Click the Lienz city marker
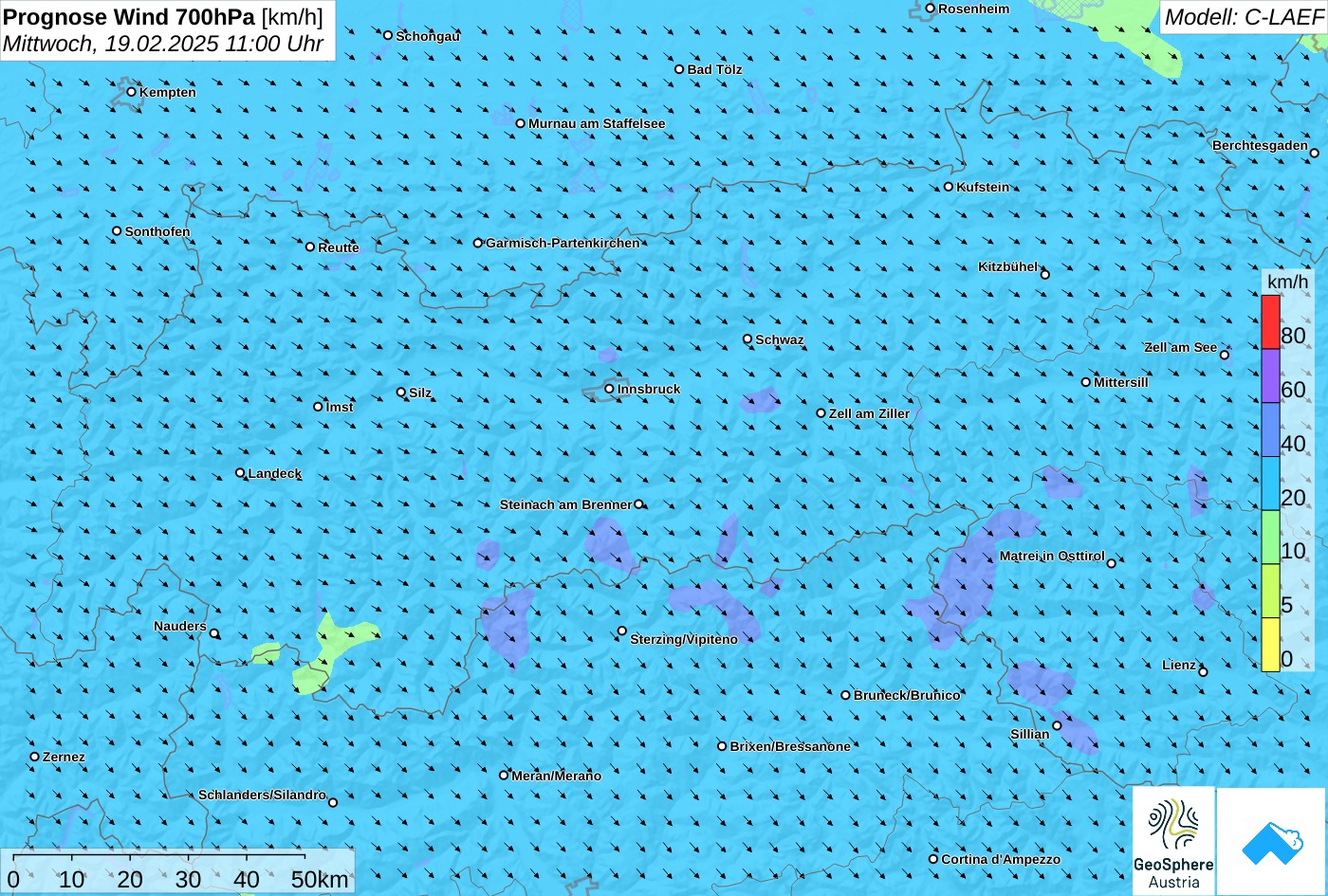Viewport: 1328px width, 896px height. point(1203,672)
